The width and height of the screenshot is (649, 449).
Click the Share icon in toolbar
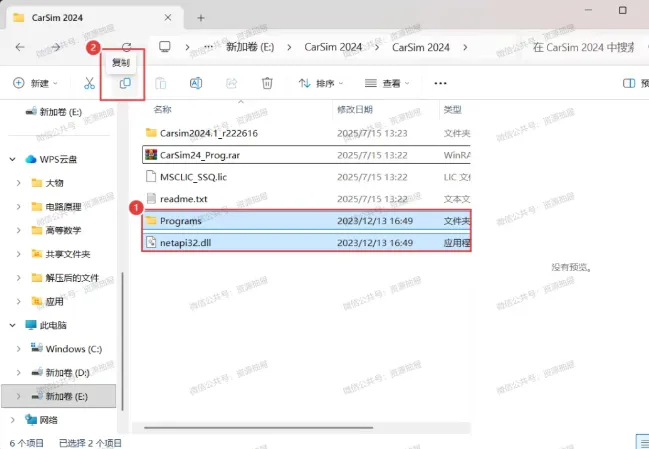pyautogui.click(x=231, y=83)
